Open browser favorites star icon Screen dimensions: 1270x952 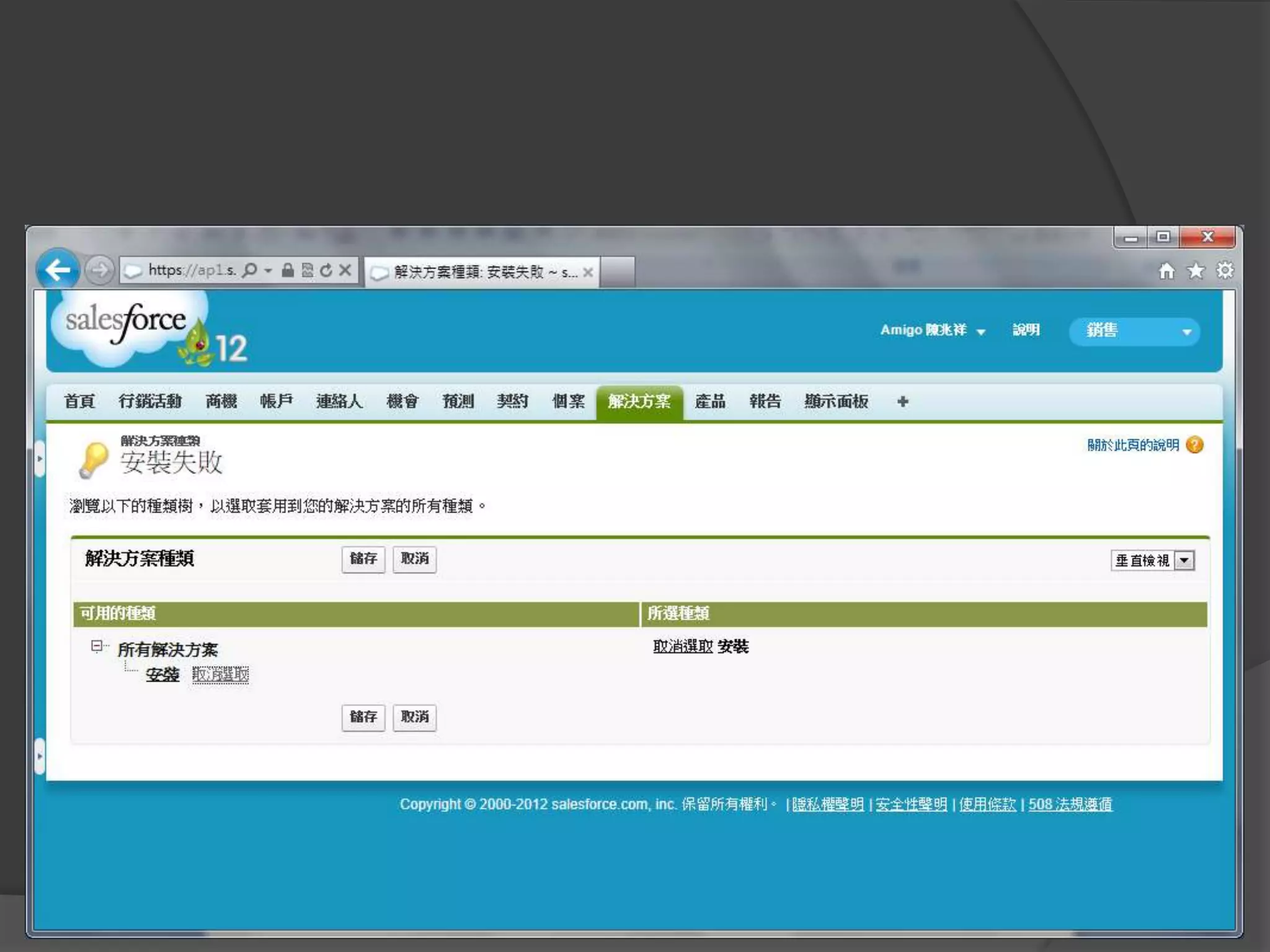pyautogui.click(x=1196, y=271)
